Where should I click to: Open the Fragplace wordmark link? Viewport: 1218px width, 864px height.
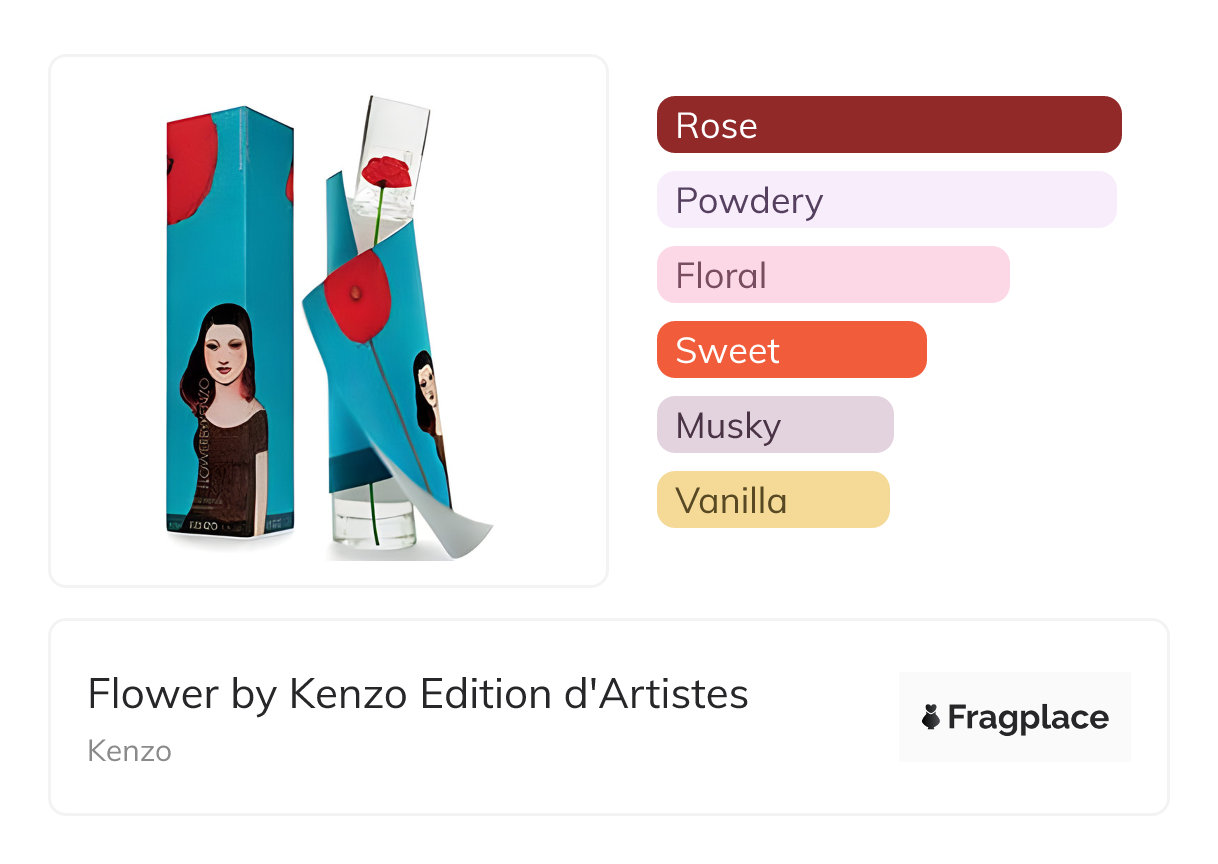[x=1028, y=717]
